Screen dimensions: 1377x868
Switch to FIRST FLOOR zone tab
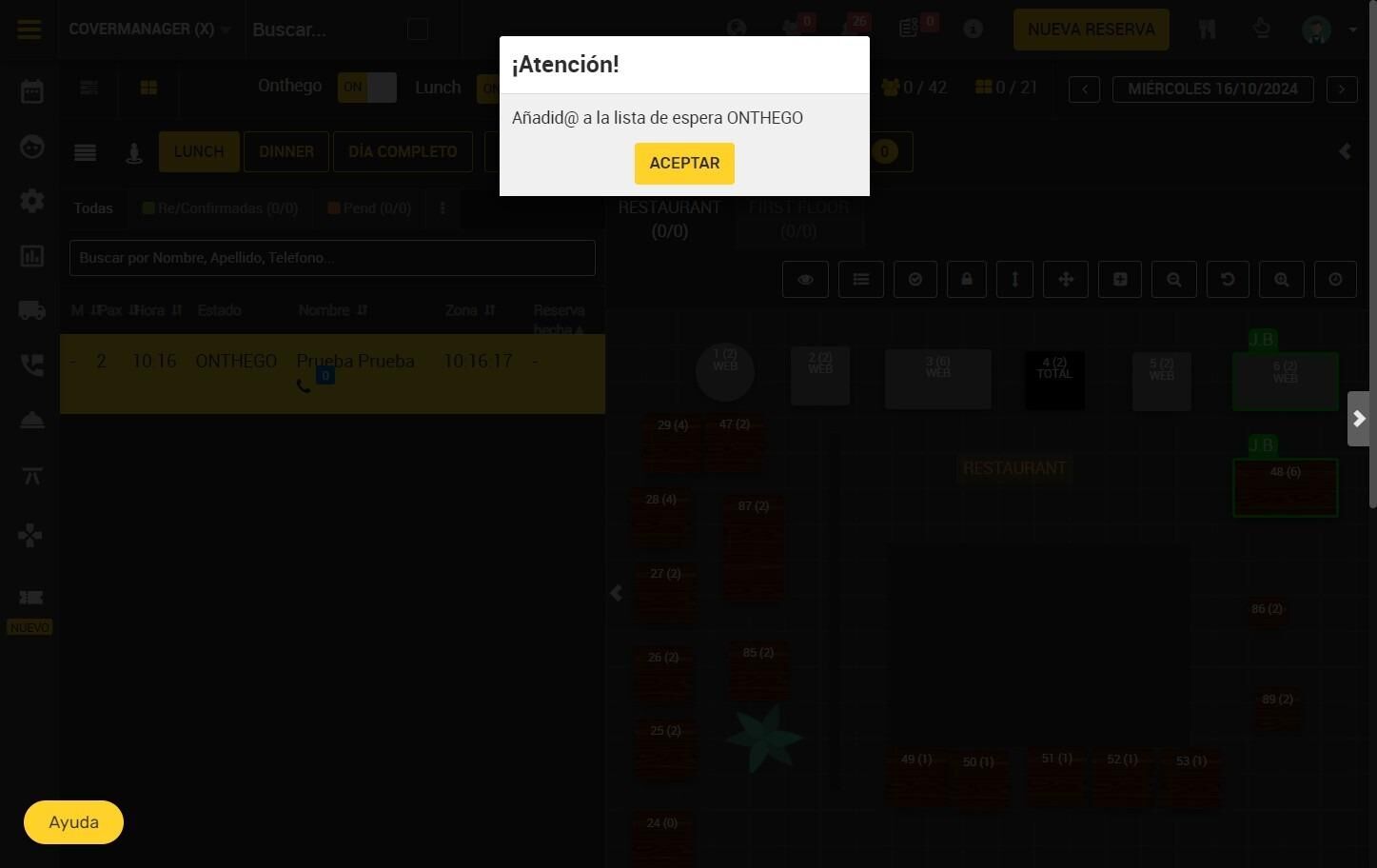[798, 219]
